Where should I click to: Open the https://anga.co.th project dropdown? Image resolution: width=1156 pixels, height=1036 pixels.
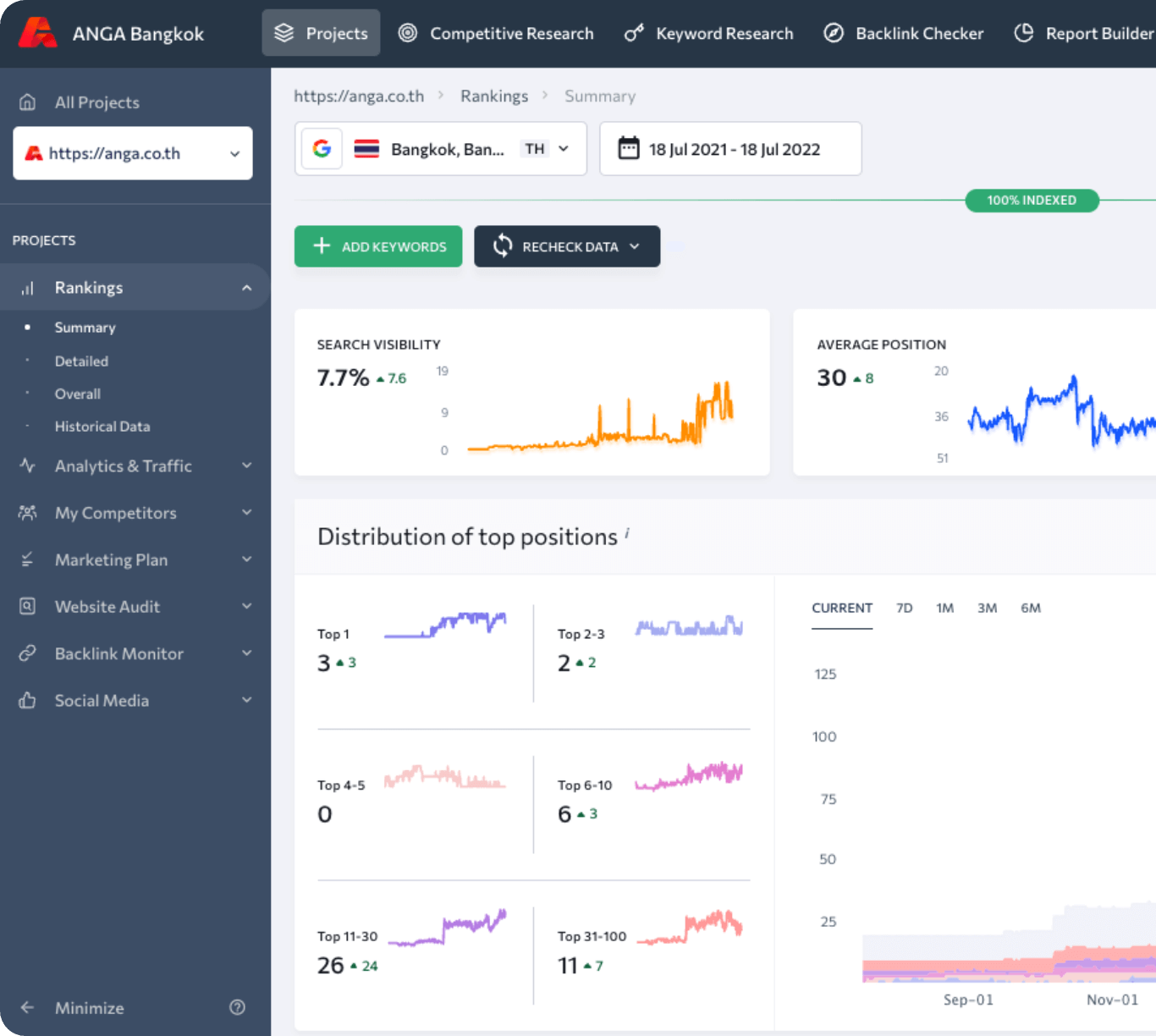tap(133, 153)
